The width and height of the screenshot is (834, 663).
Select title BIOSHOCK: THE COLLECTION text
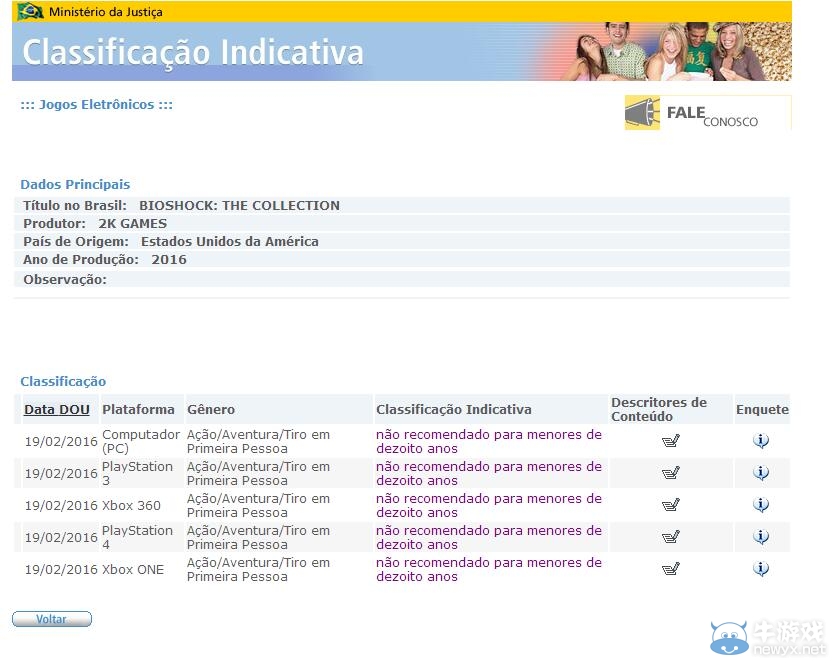[x=239, y=205]
